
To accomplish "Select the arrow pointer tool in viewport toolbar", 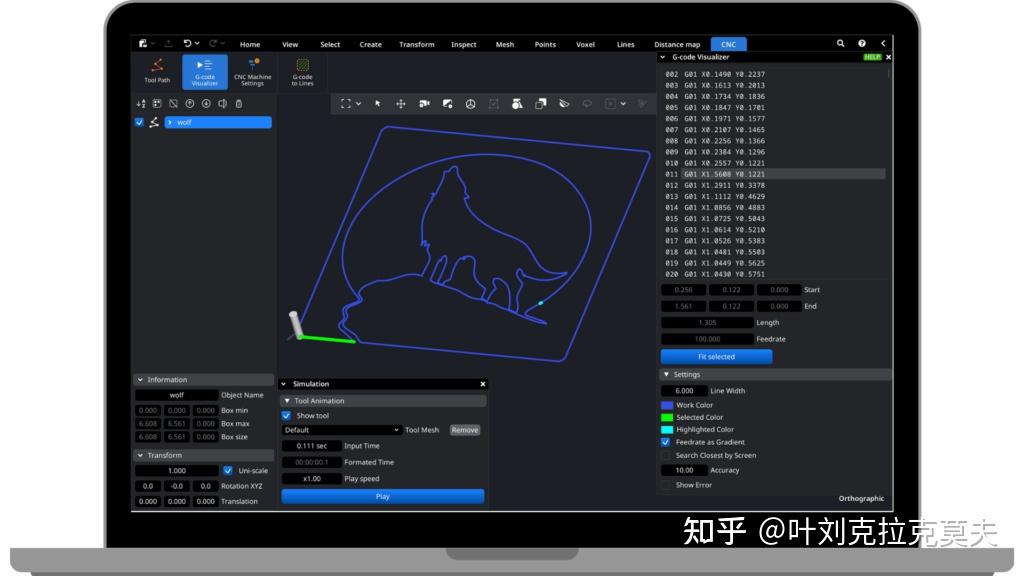I will tap(377, 104).
